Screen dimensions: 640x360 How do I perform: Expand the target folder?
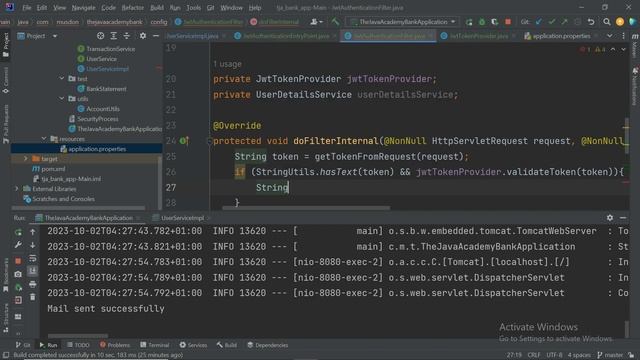point(25,158)
